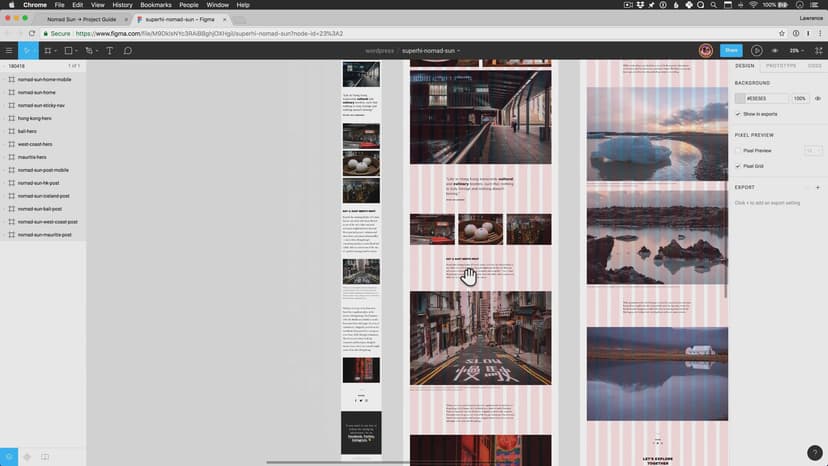Select the Text tool
The image size is (828, 466).
pos(109,50)
